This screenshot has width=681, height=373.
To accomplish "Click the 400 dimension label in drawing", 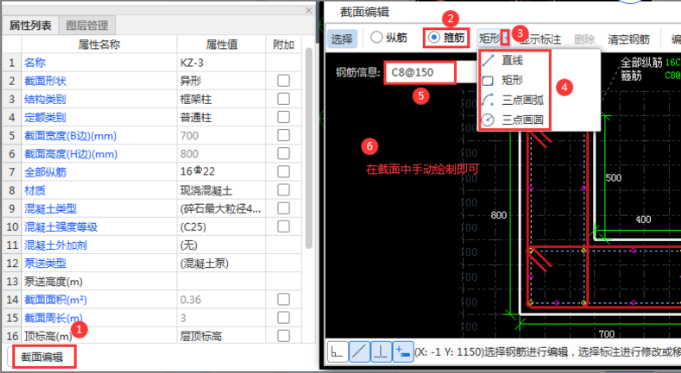I will point(643,220).
